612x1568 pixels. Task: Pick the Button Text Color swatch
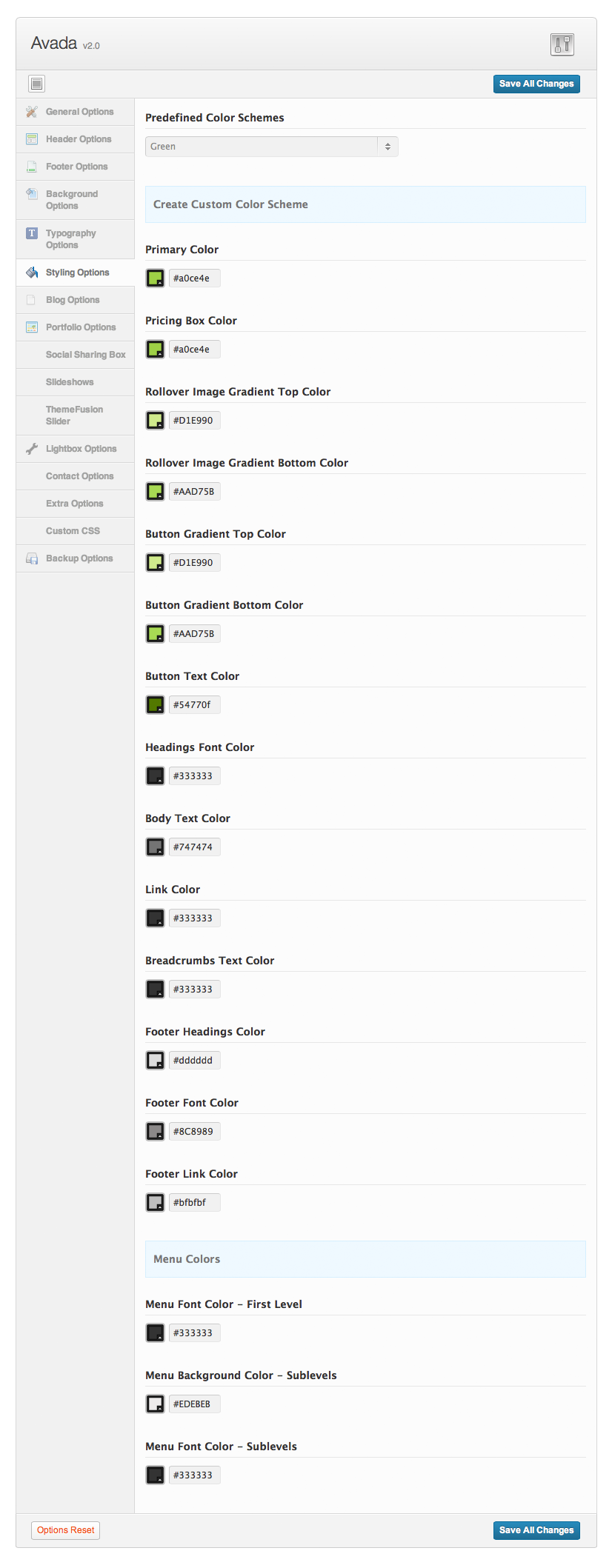pos(155,705)
